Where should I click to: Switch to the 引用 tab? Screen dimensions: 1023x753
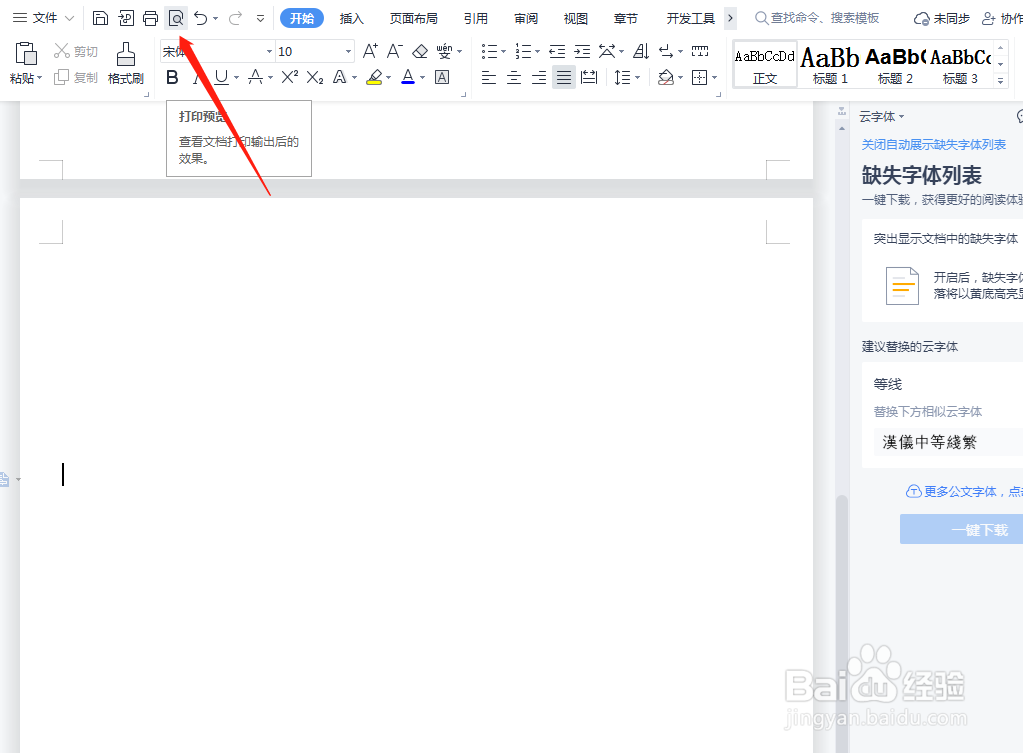[476, 18]
